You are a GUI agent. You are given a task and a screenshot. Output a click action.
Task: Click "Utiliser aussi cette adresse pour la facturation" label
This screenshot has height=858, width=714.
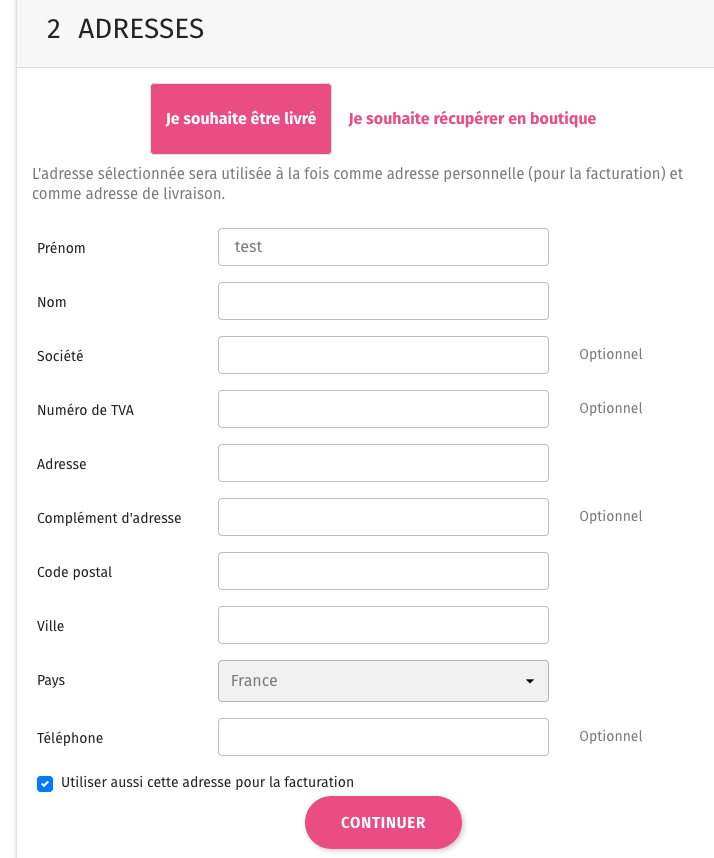(207, 782)
